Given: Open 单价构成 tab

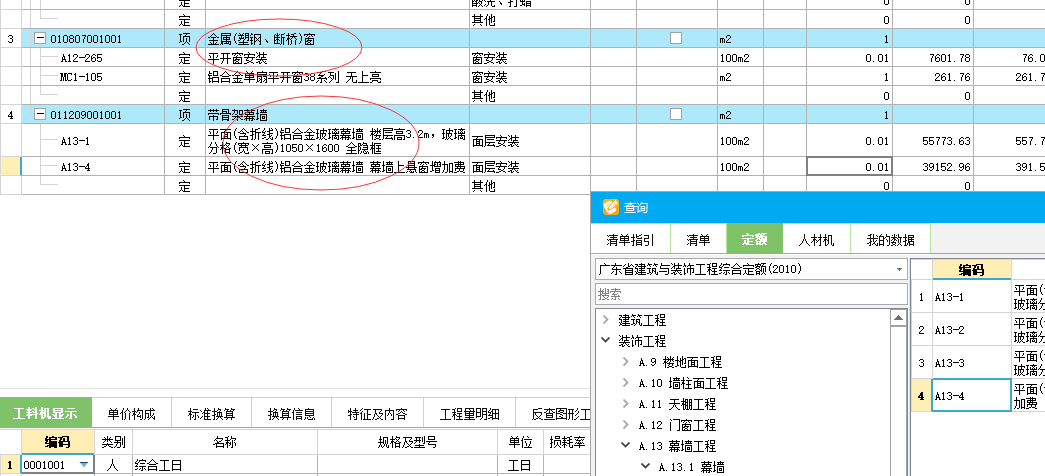Looking at the screenshot, I should (x=131, y=413).
